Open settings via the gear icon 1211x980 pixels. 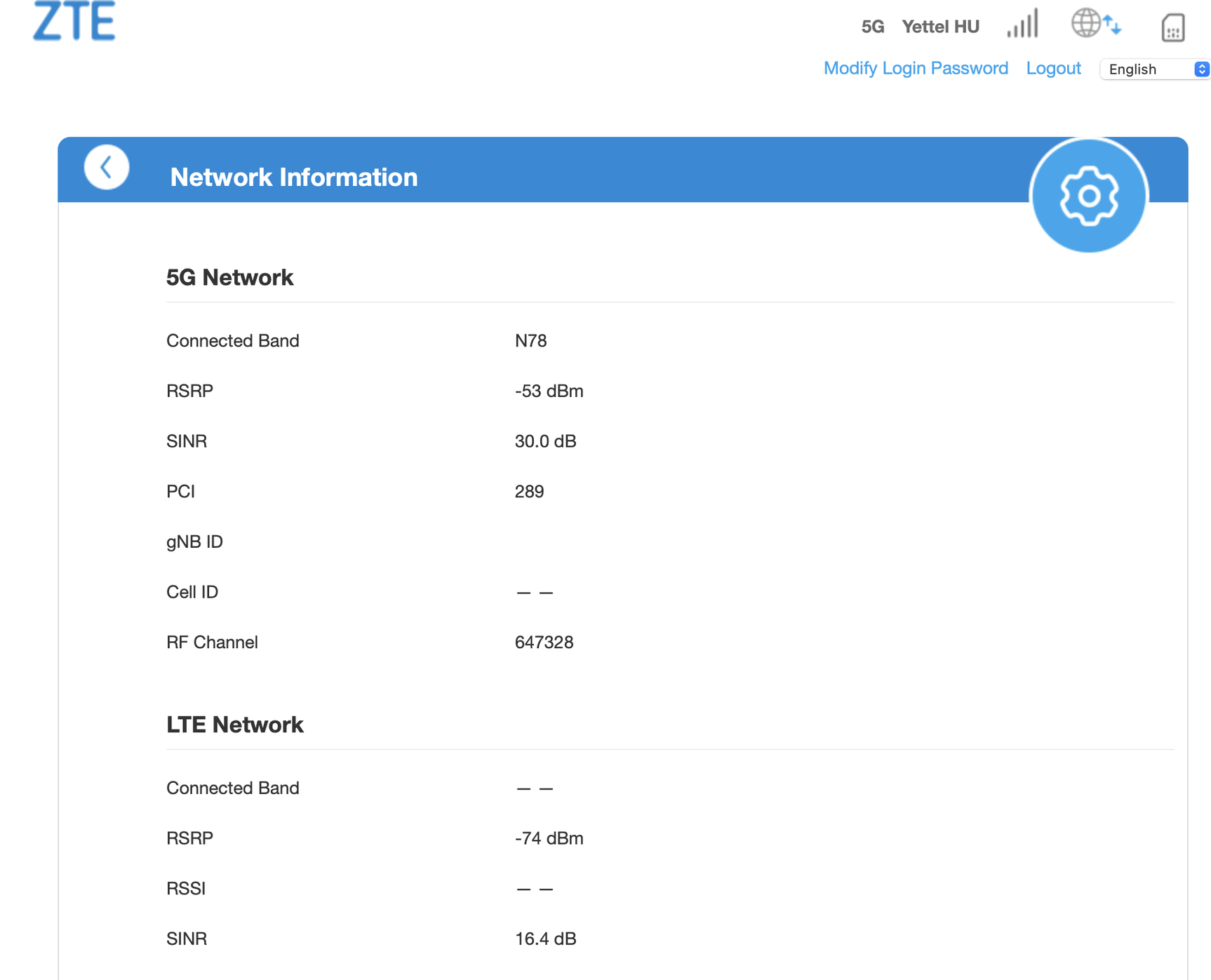point(1088,196)
